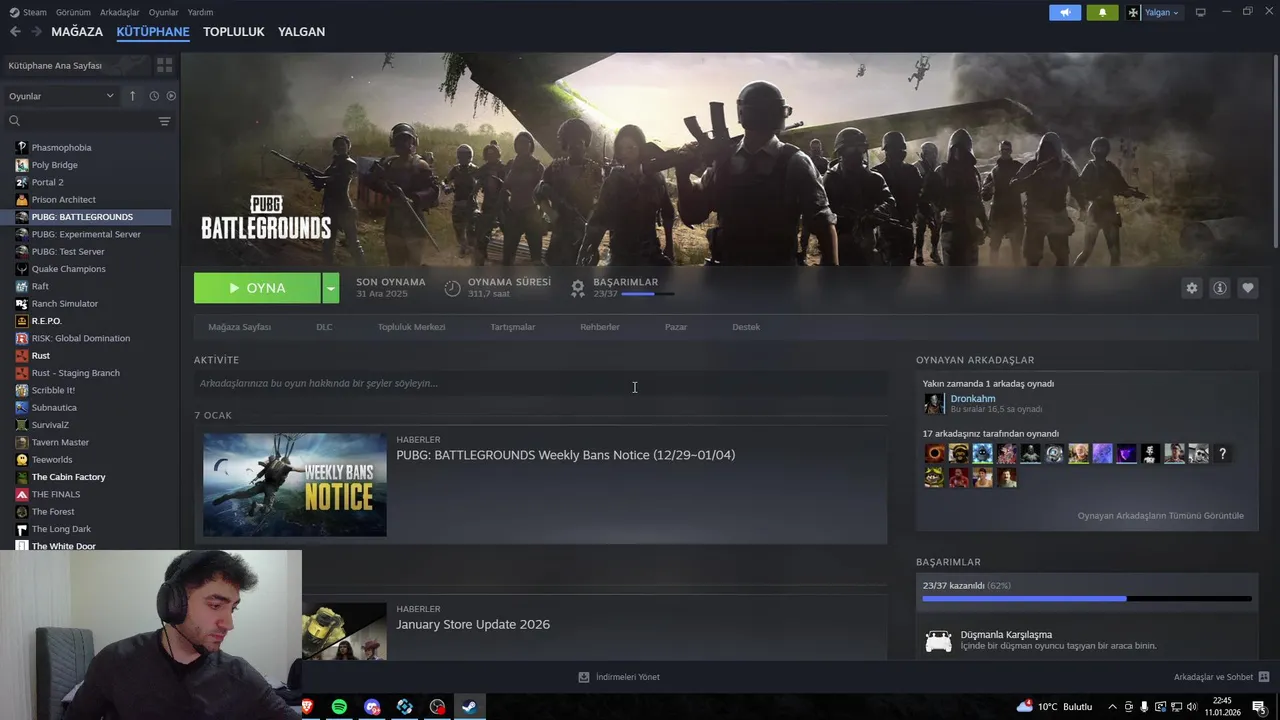
Task: Click the activity comment input field
Action: (540, 383)
